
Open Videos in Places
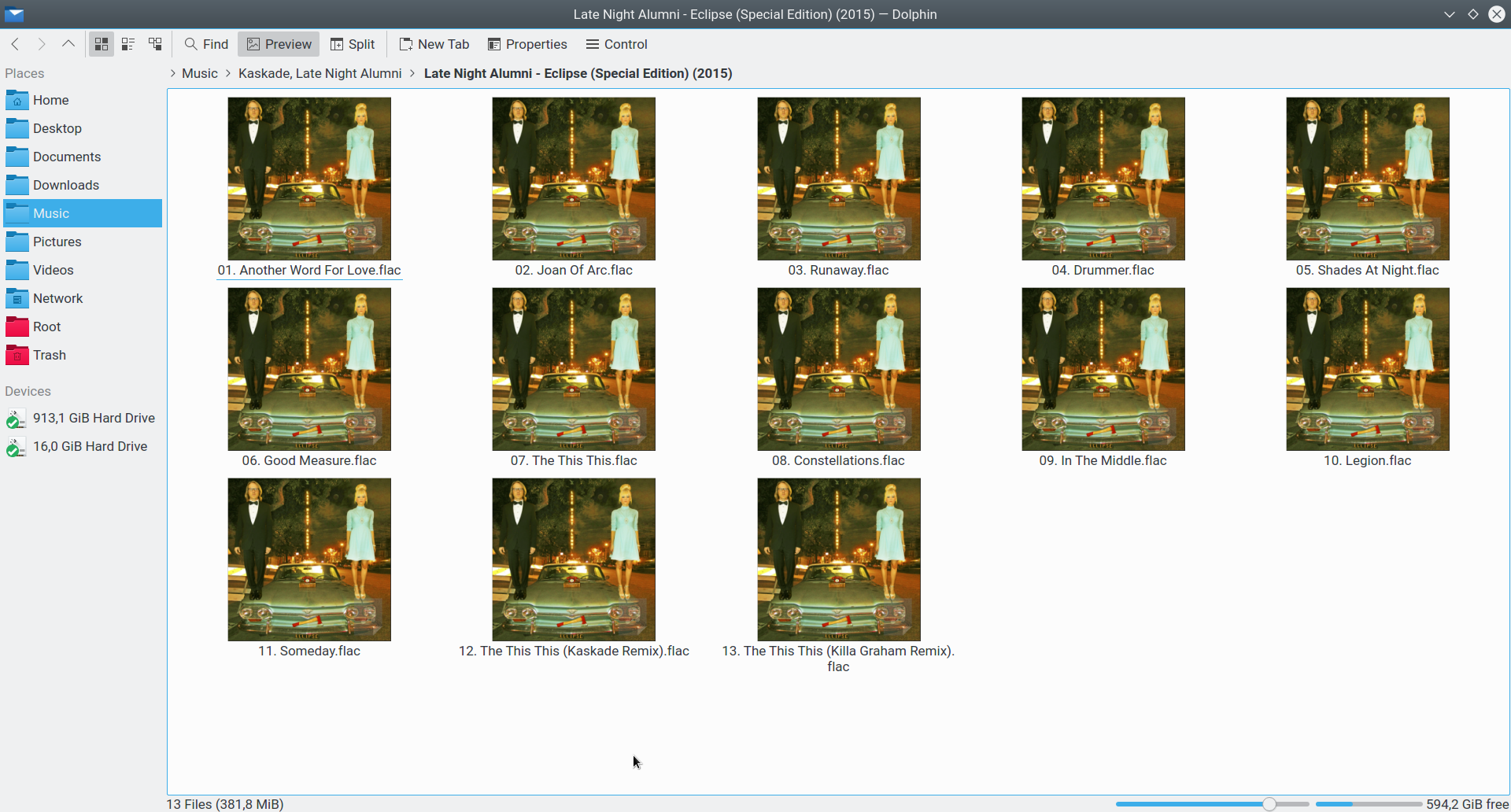coord(83,270)
